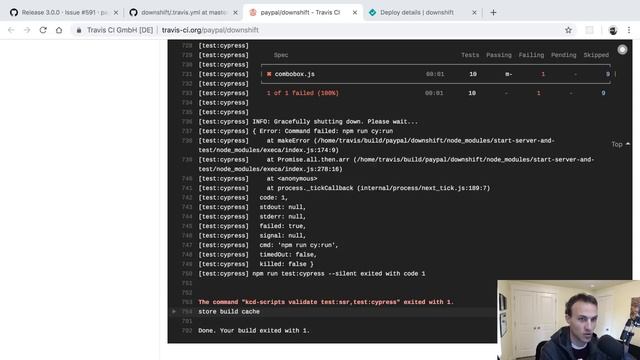Click the webcam video overlay

point(569,320)
